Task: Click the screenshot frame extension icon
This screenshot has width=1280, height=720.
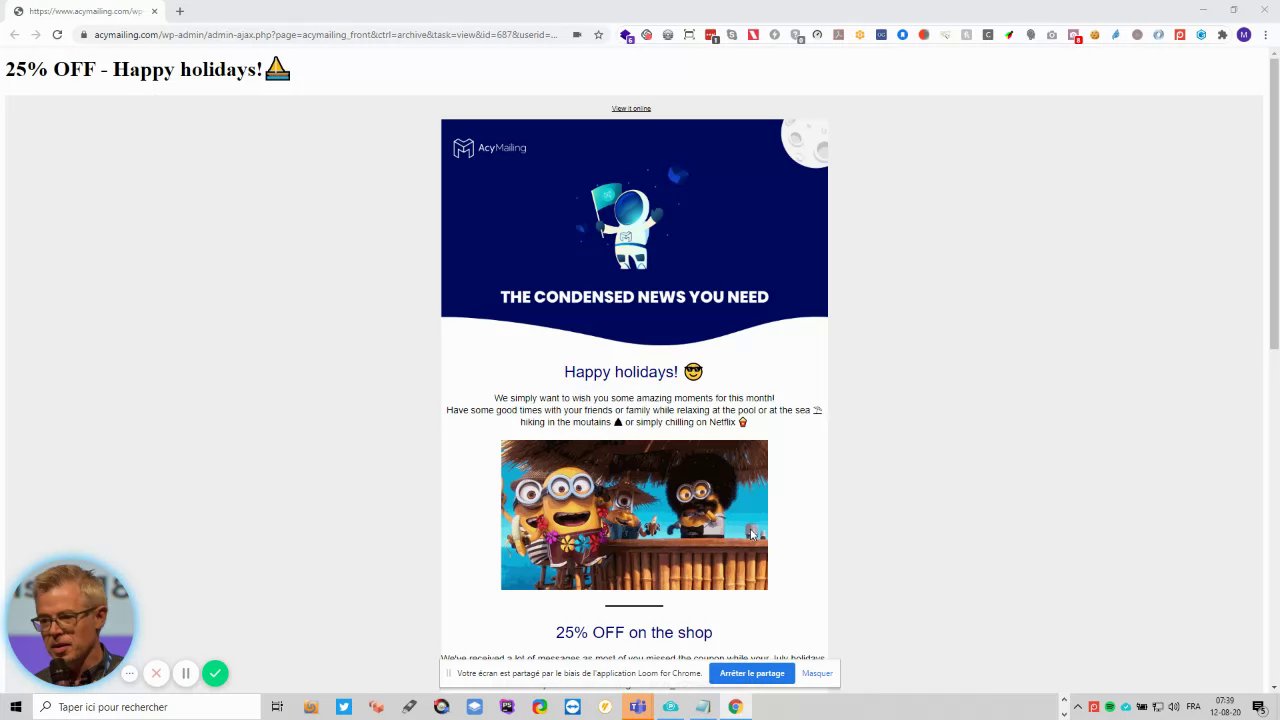Action: point(689,35)
